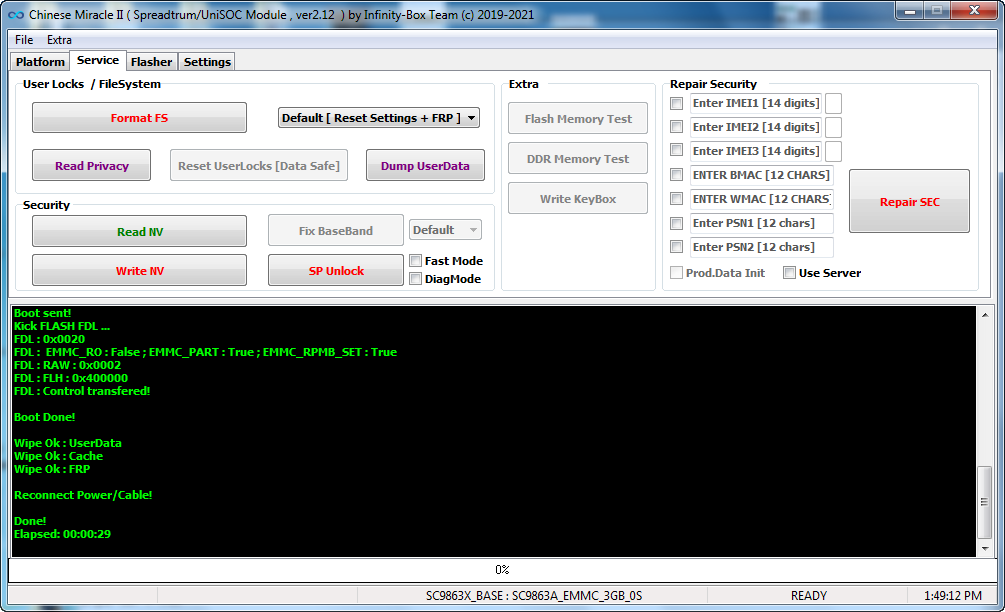Image resolution: width=1005 pixels, height=612 pixels.
Task: Click the 1:49:12 PM status bar clock
Action: coord(952,595)
